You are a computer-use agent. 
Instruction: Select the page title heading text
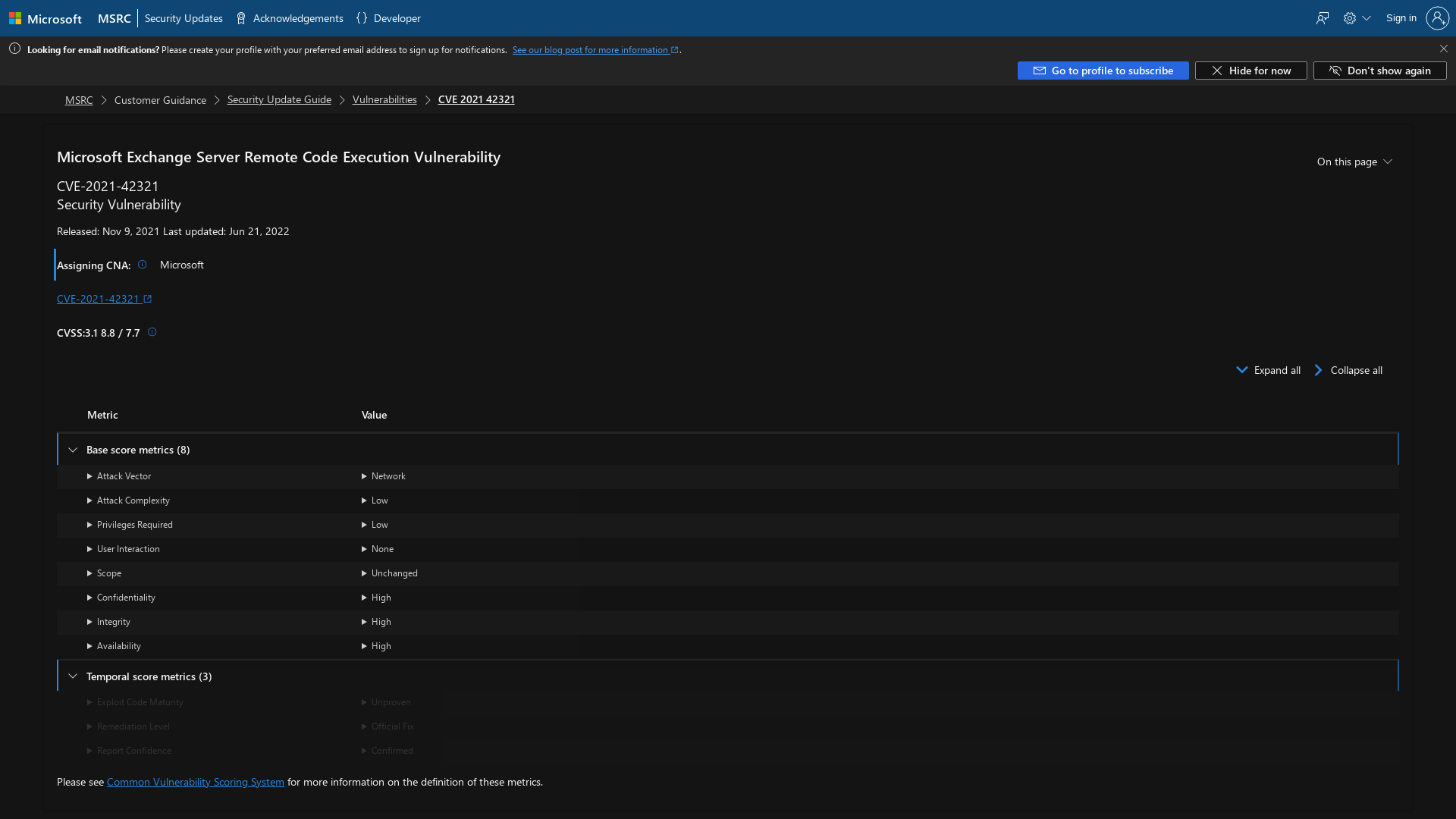click(x=278, y=157)
